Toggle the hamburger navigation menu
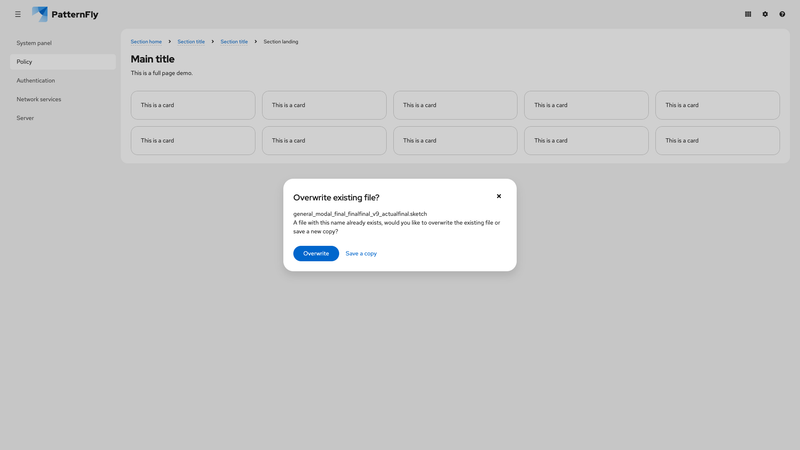 (x=18, y=14)
